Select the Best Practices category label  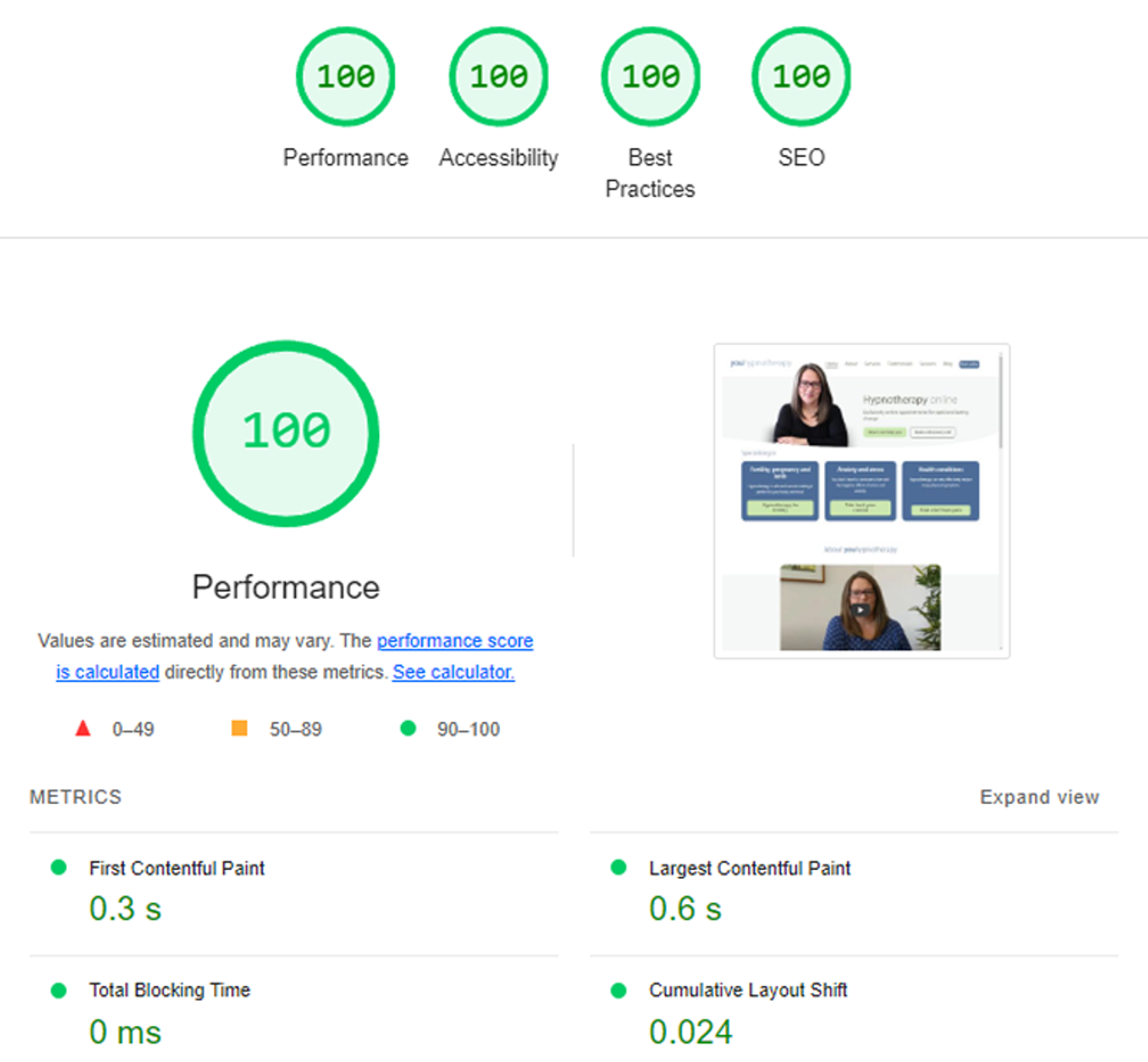(x=650, y=172)
